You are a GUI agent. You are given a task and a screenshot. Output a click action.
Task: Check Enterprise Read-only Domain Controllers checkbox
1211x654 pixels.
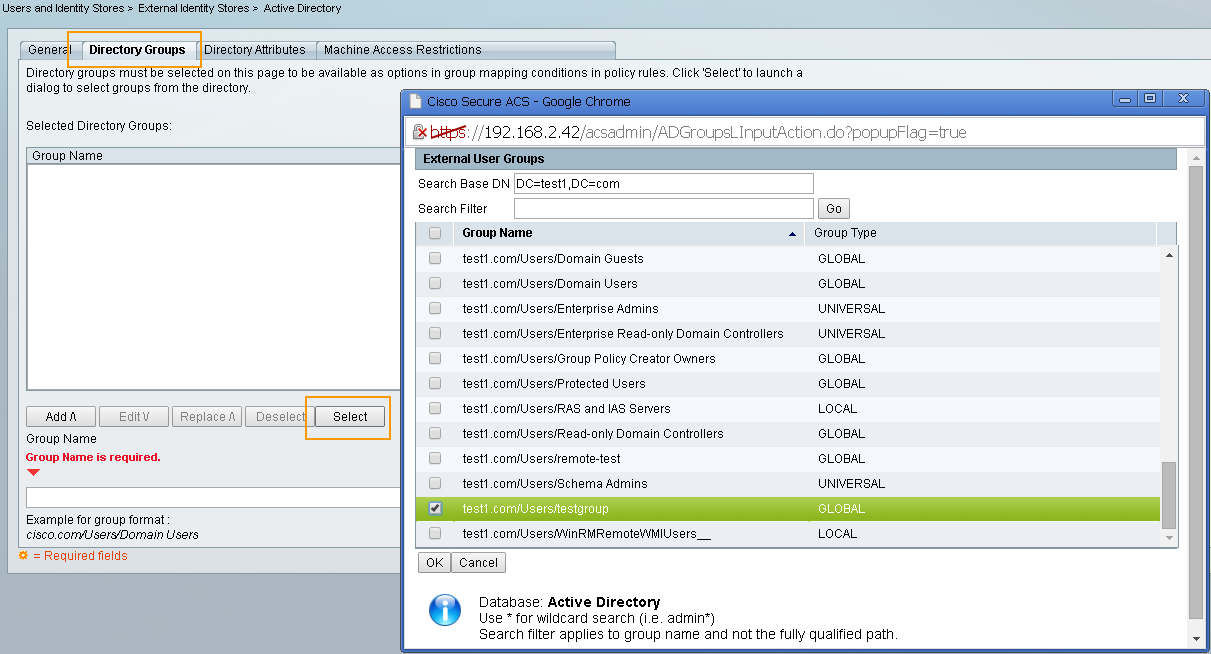coord(435,333)
